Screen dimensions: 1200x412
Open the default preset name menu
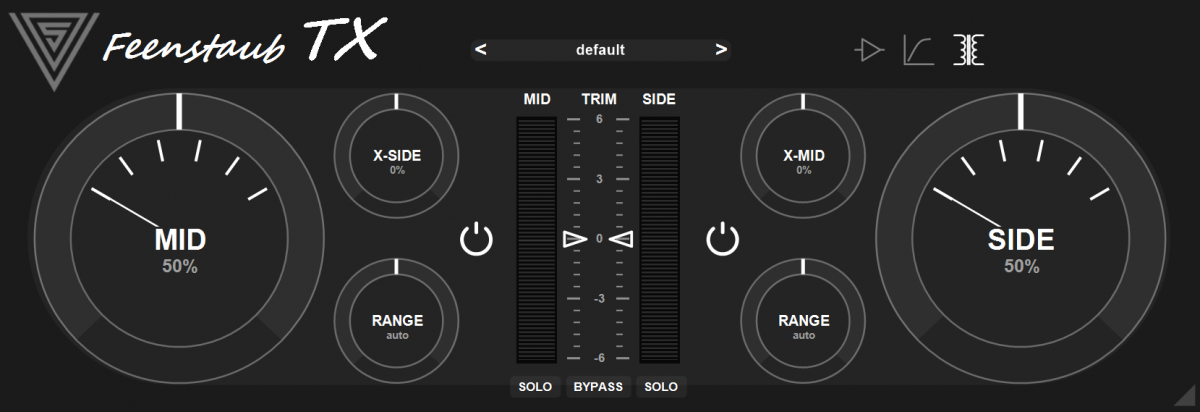pyautogui.click(x=600, y=49)
